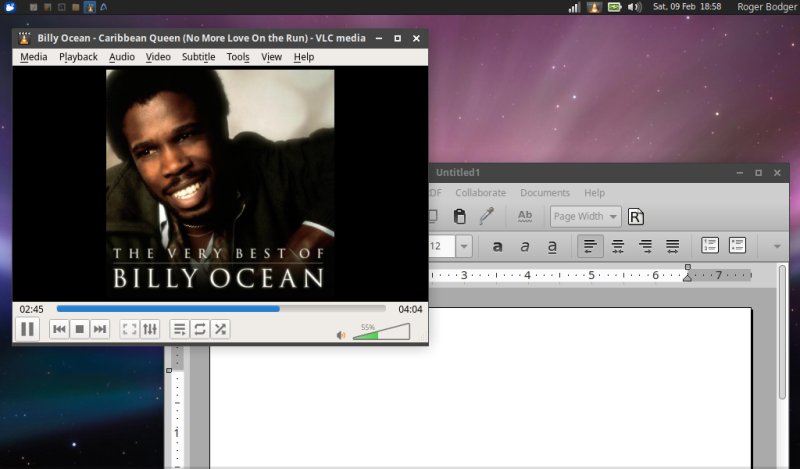
Task: Stop playback in VLC
Action: pyautogui.click(x=80, y=329)
